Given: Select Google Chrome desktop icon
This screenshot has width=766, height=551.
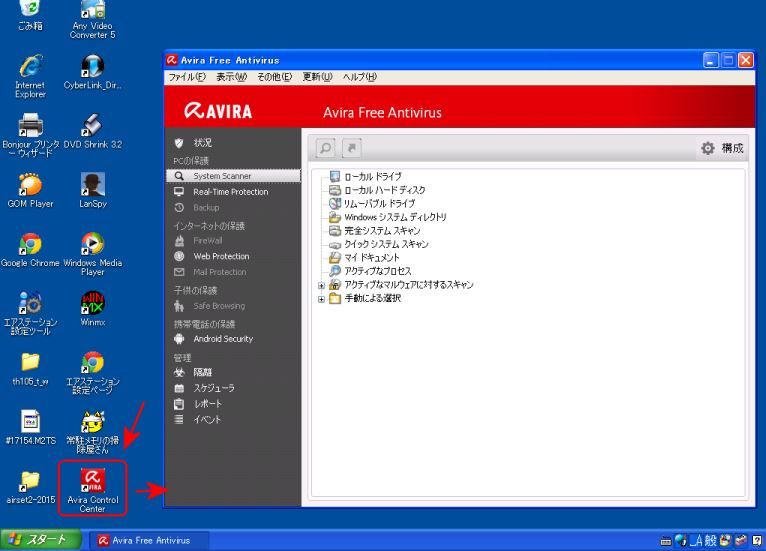Looking at the screenshot, I should (30, 250).
